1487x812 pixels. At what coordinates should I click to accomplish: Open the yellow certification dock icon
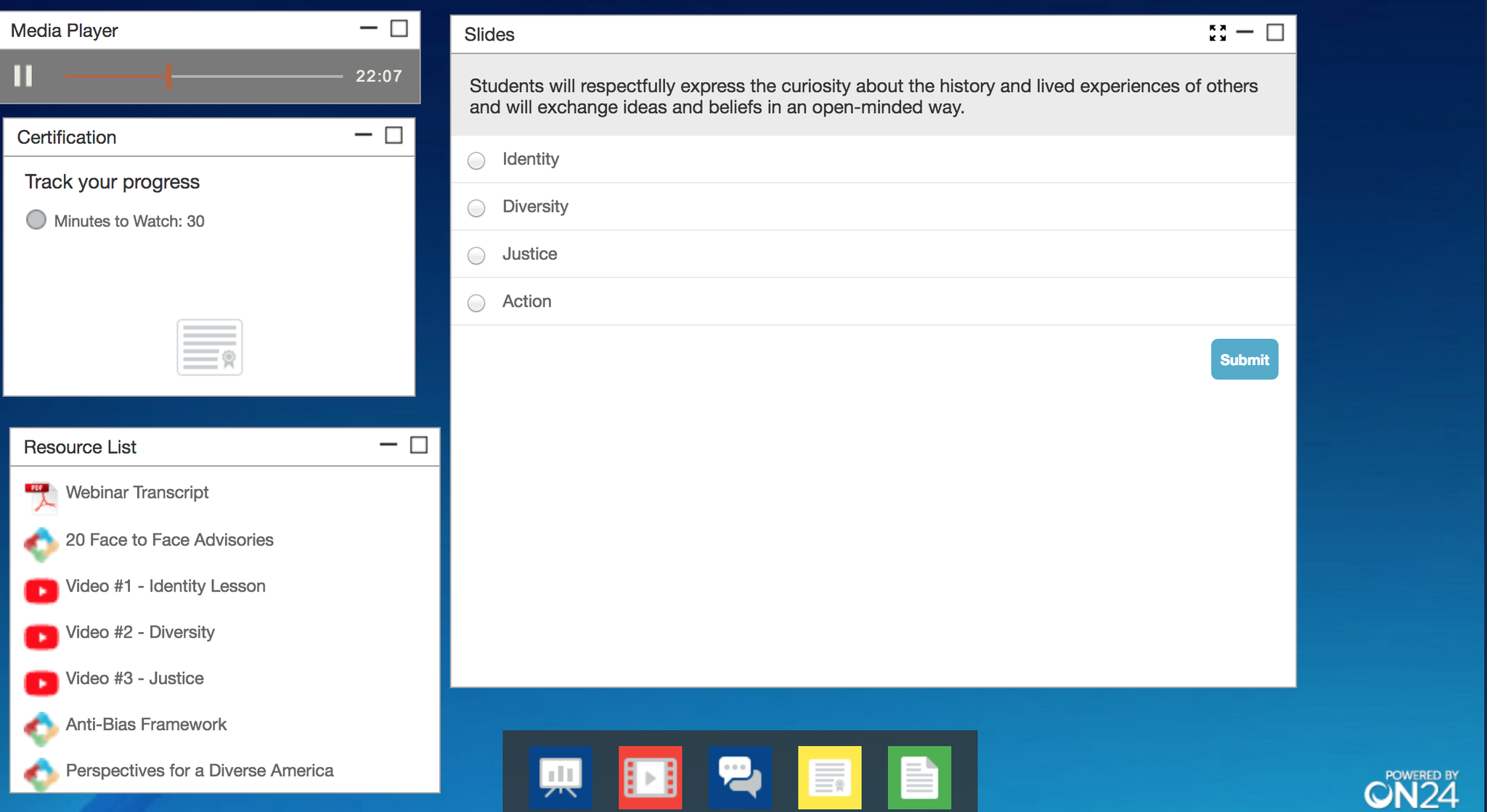pyautogui.click(x=829, y=777)
